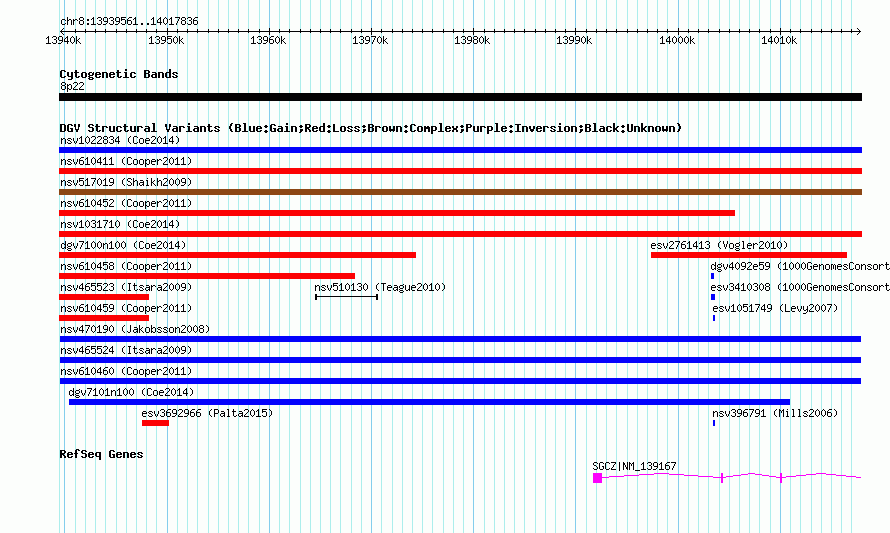
Task: Open dgv4092e59 1000Genomes variant label
Action: pyautogui.click(x=800, y=266)
